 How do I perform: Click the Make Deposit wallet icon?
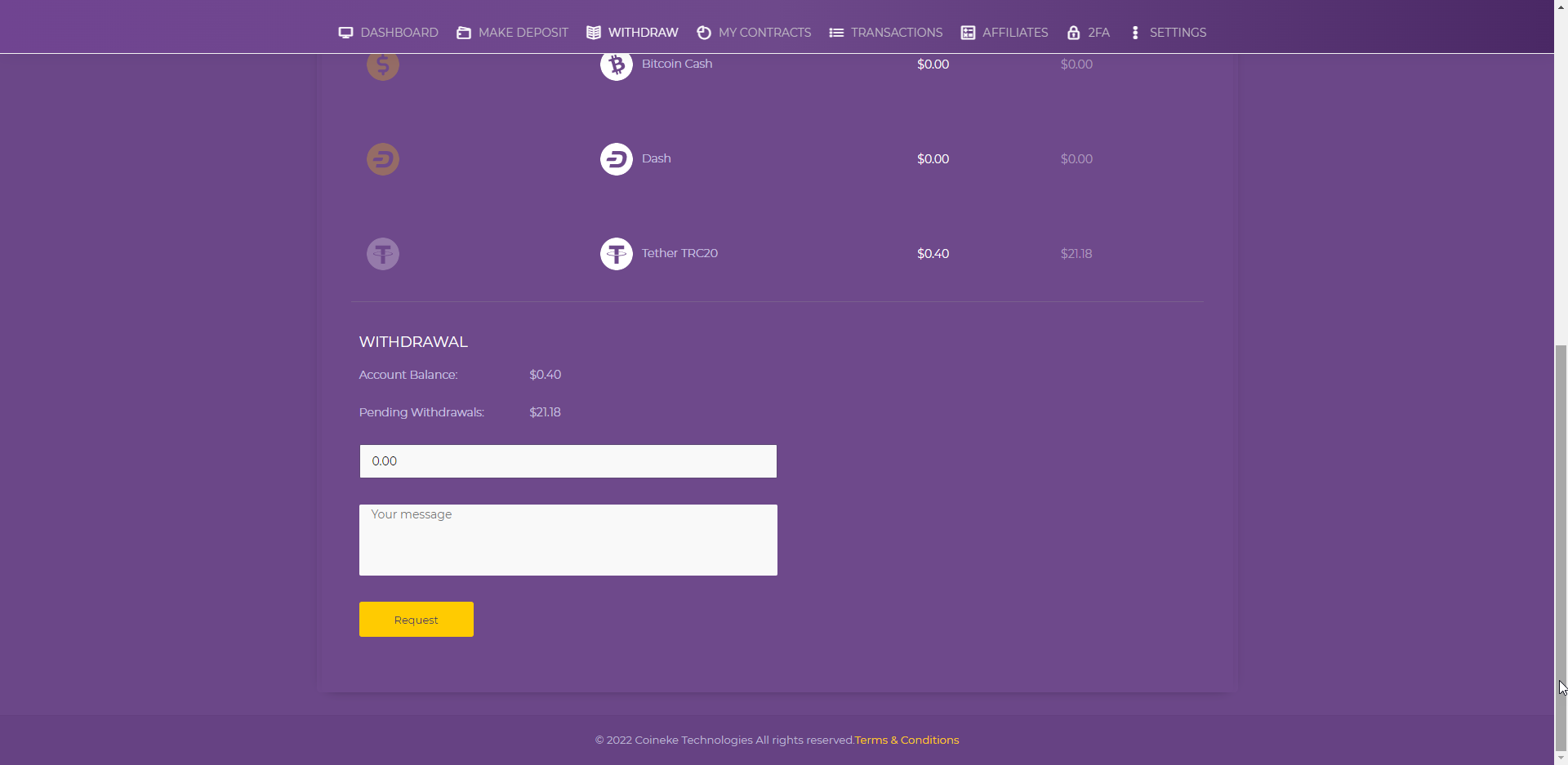[x=463, y=33]
